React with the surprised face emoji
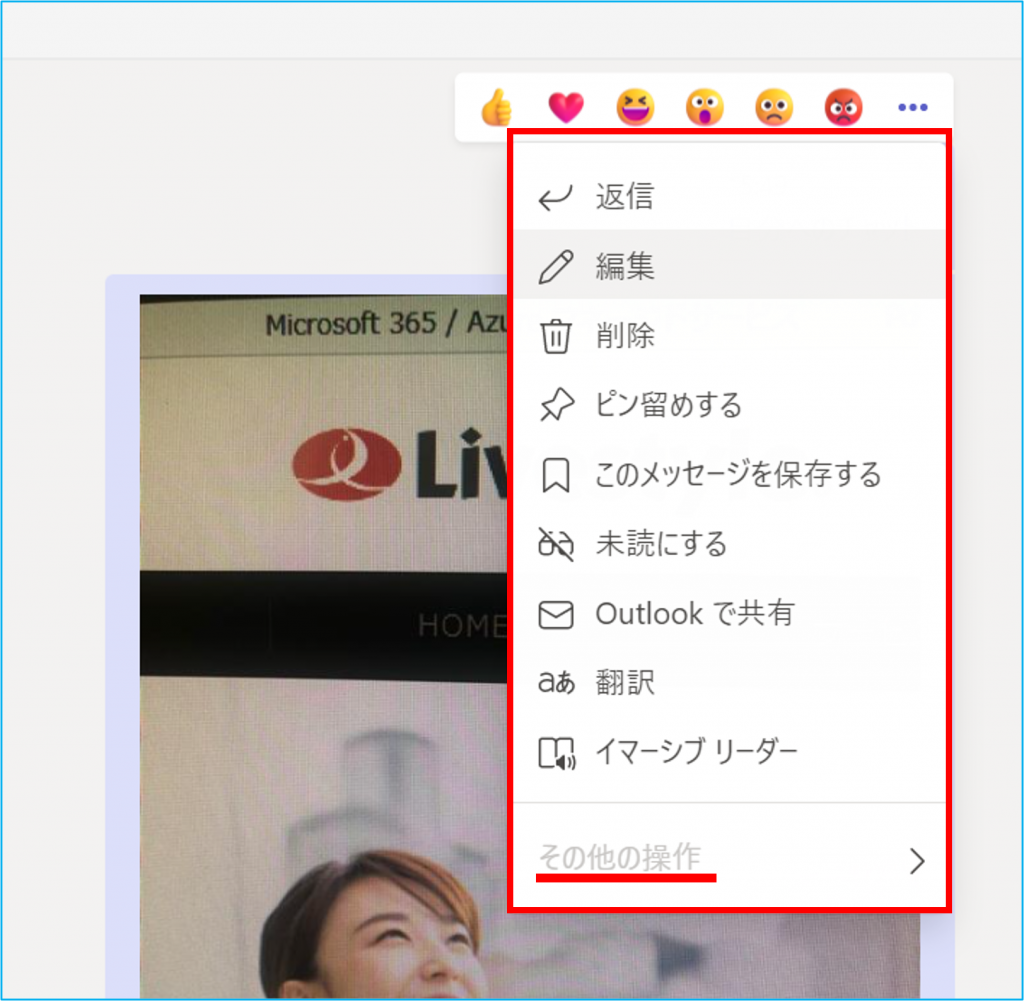The image size is (1024, 1001). 705,107
